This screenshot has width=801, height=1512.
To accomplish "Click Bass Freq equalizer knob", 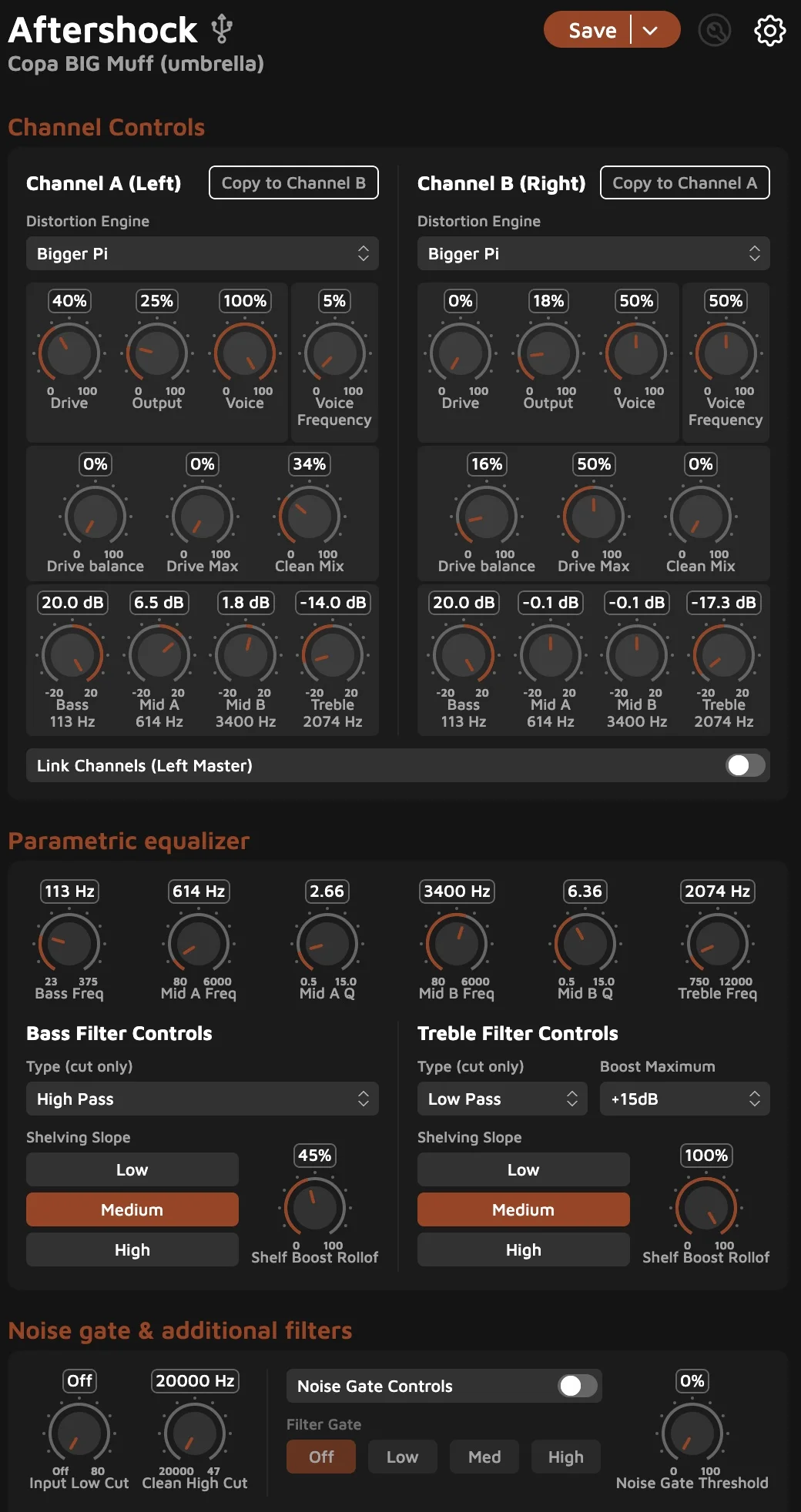I will [x=69, y=942].
